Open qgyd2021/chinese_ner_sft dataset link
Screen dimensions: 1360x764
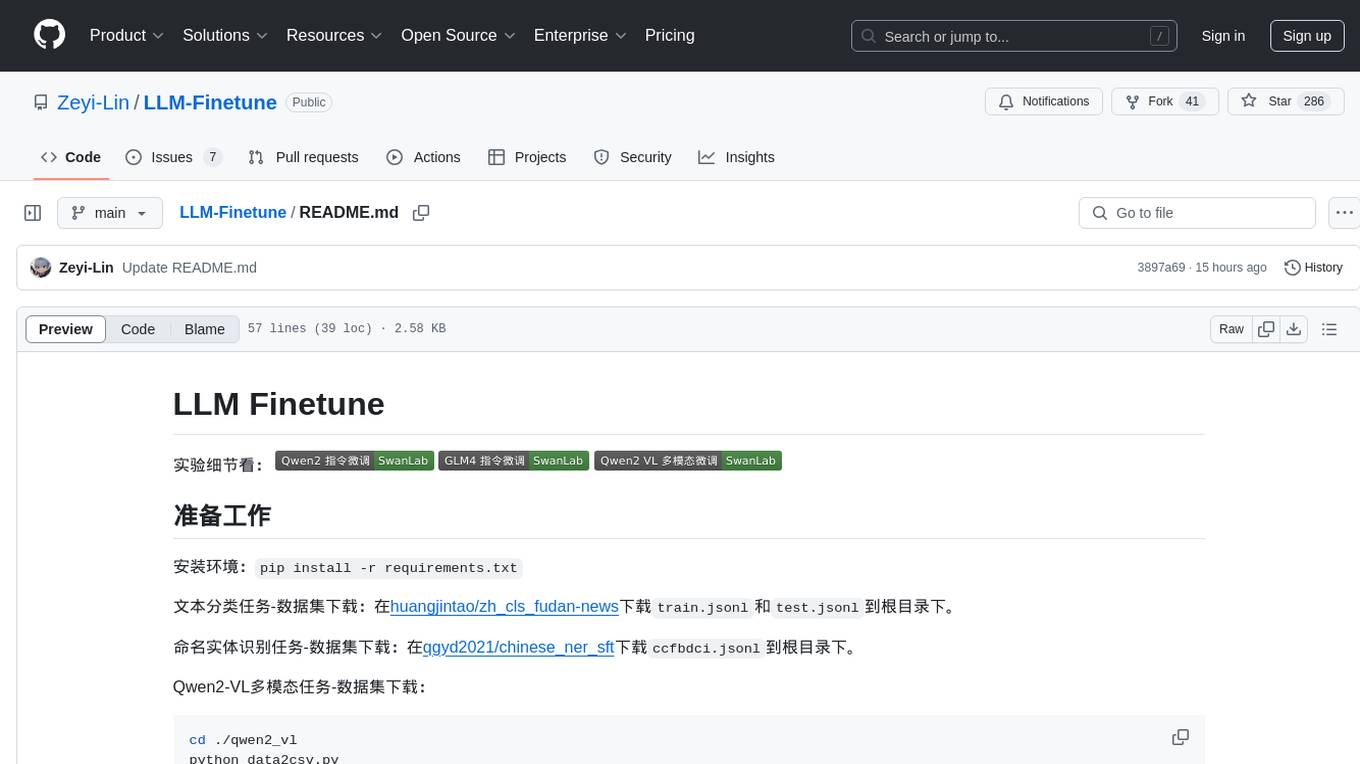coord(518,647)
